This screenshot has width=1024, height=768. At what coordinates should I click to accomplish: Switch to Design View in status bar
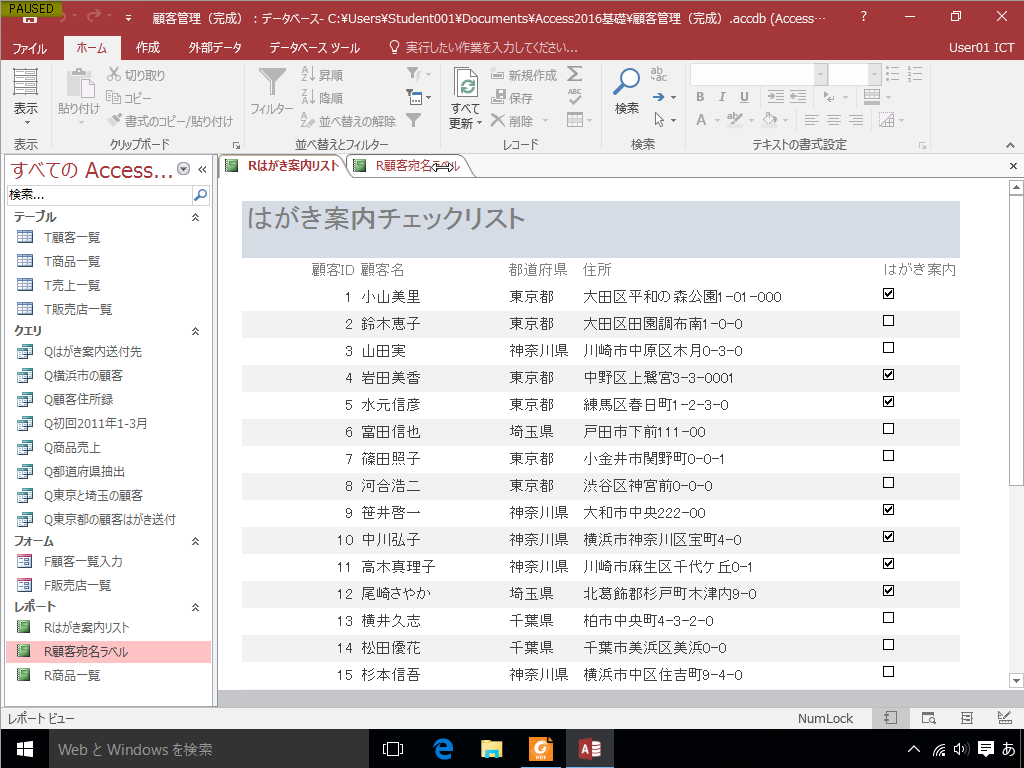coord(1004,718)
